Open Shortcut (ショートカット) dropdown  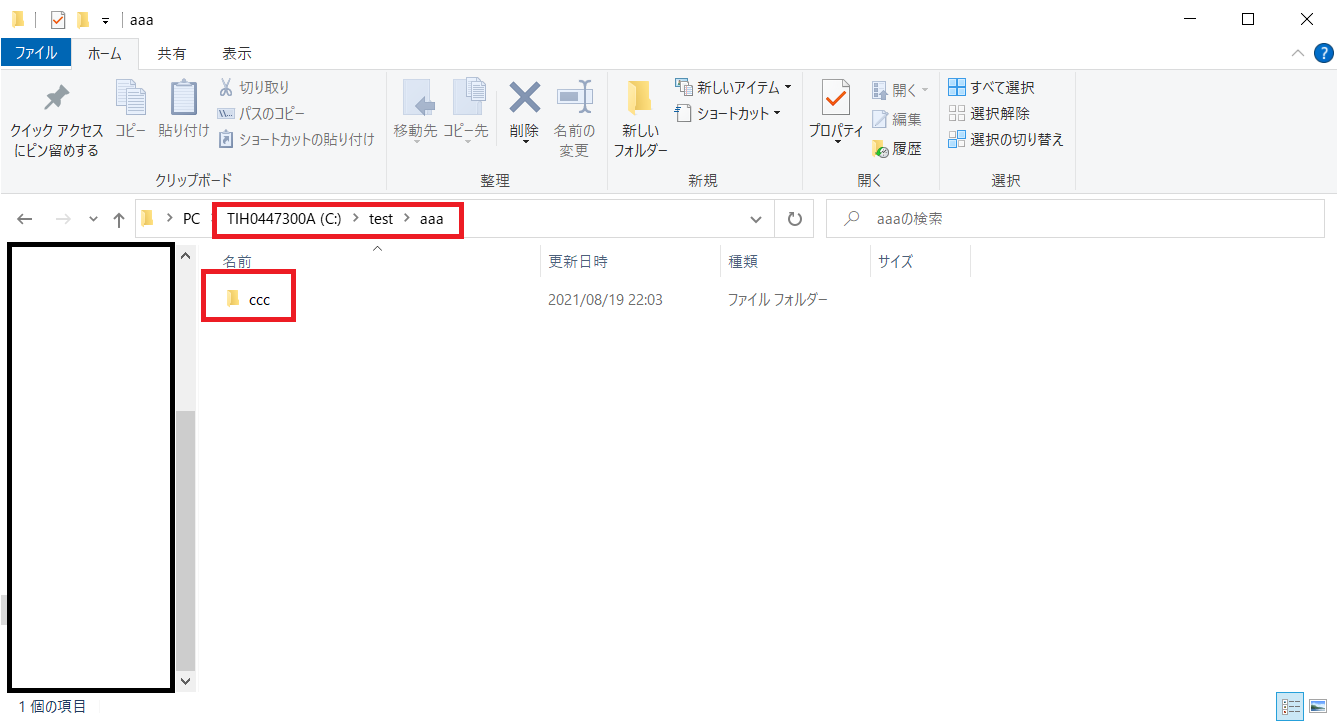[x=728, y=114]
